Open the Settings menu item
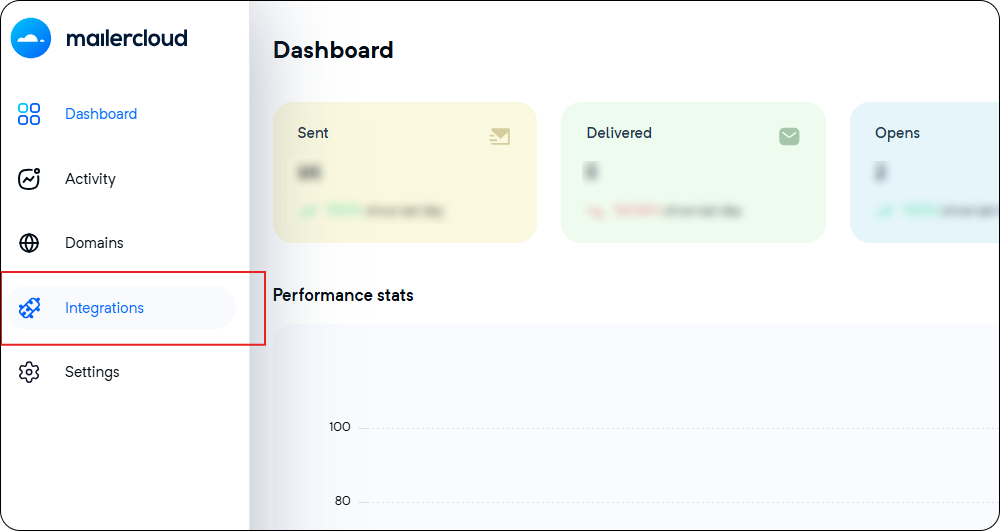This screenshot has width=1000, height=531. pos(92,372)
